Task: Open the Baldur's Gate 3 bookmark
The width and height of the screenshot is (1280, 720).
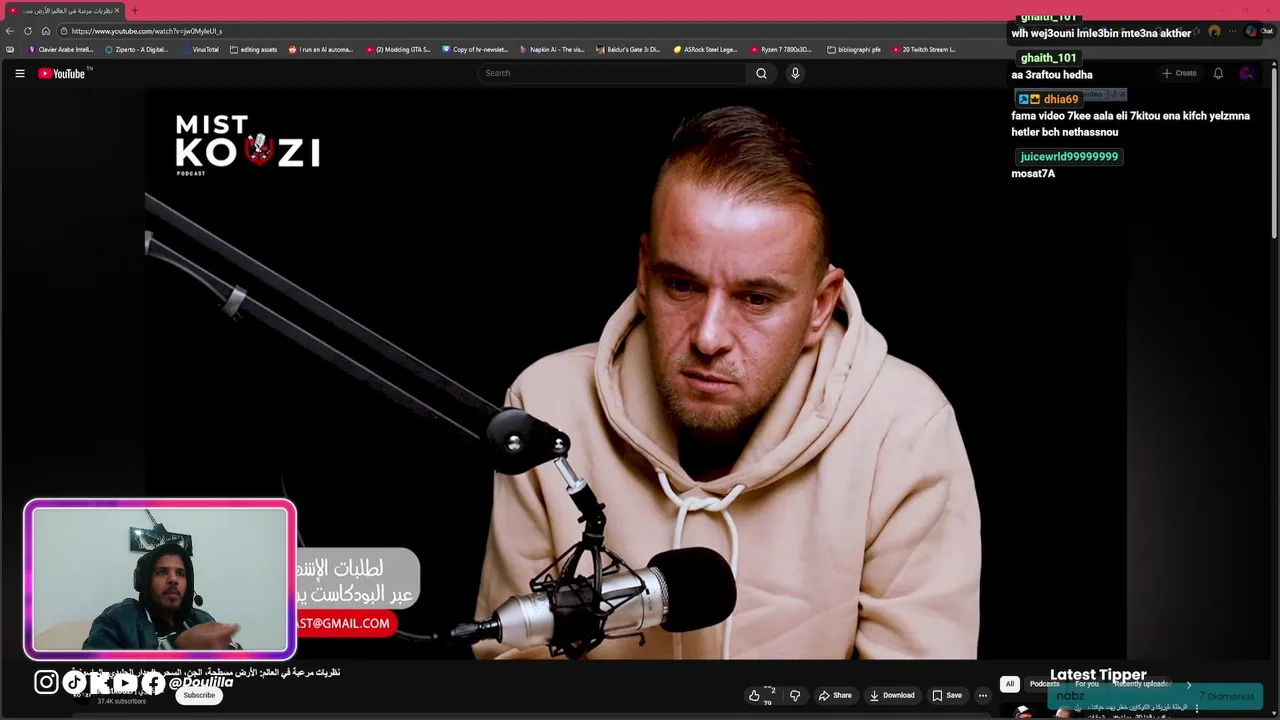Action: [x=629, y=49]
